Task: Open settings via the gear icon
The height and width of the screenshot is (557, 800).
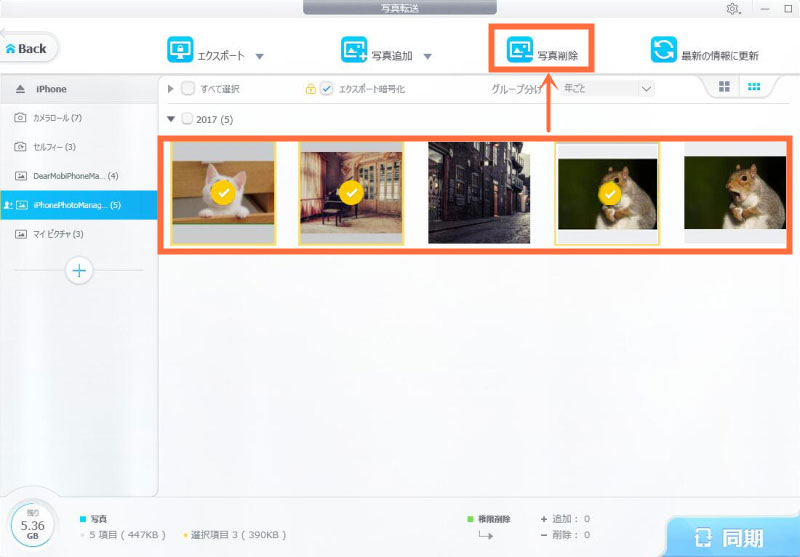Action: [733, 9]
